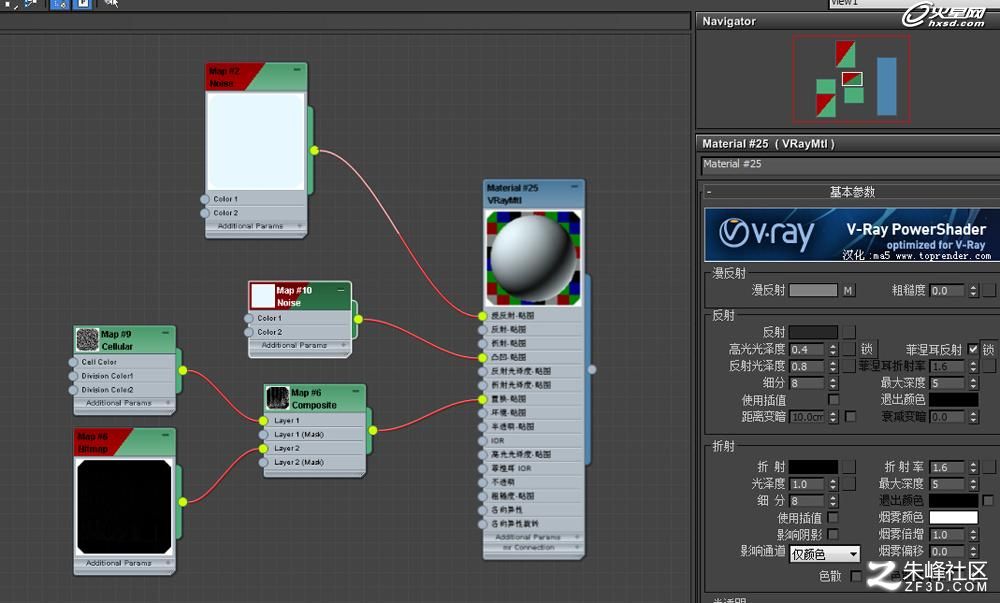Click Layer 1 socket on Composite node
The width and height of the screenshot is (1000, 603).
tap(263, 421)
